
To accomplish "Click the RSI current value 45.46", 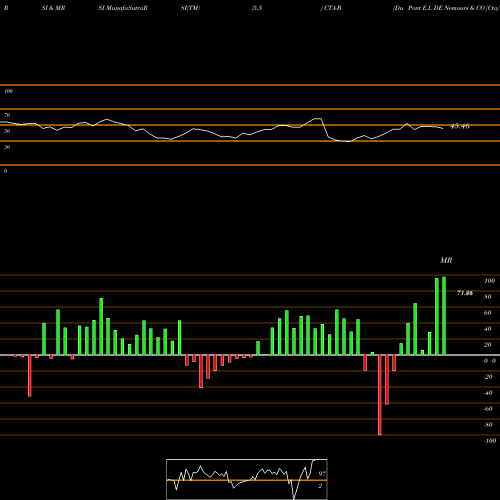I will pos(460,126).
